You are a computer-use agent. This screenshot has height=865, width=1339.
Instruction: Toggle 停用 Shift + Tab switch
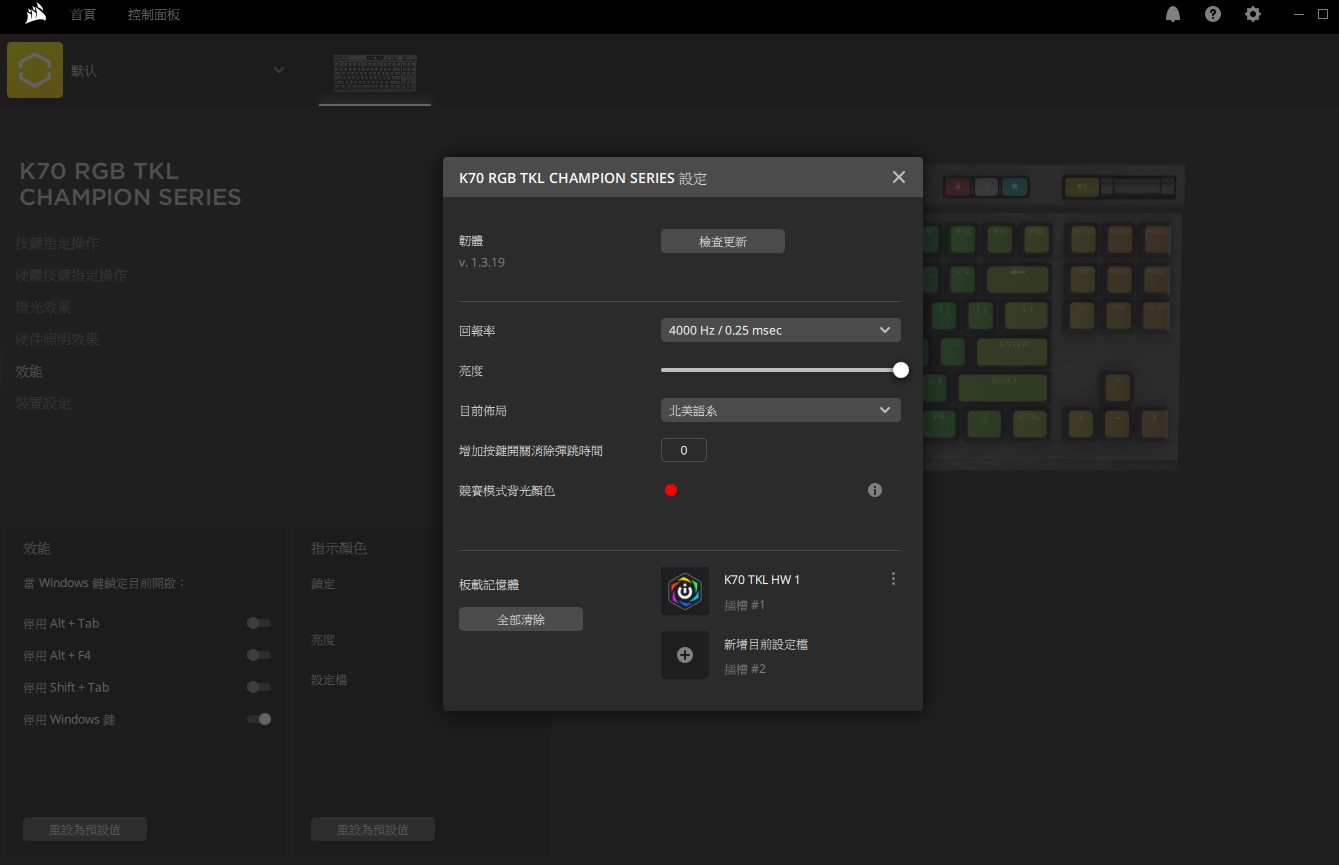pyautogui.click(x=259, y=687)
